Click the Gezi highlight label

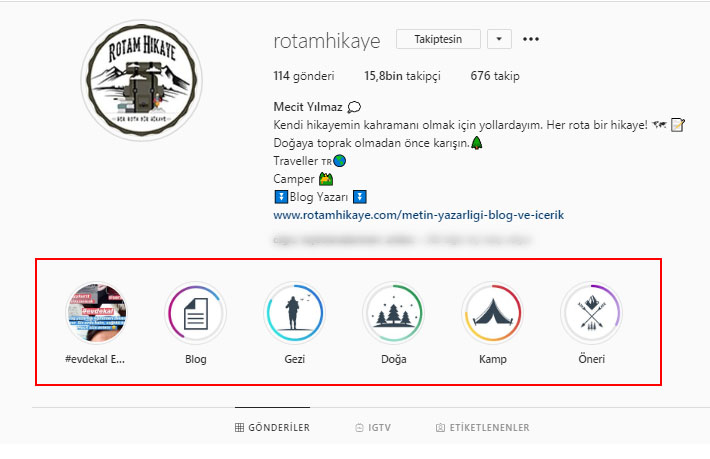tap(294, 359)
